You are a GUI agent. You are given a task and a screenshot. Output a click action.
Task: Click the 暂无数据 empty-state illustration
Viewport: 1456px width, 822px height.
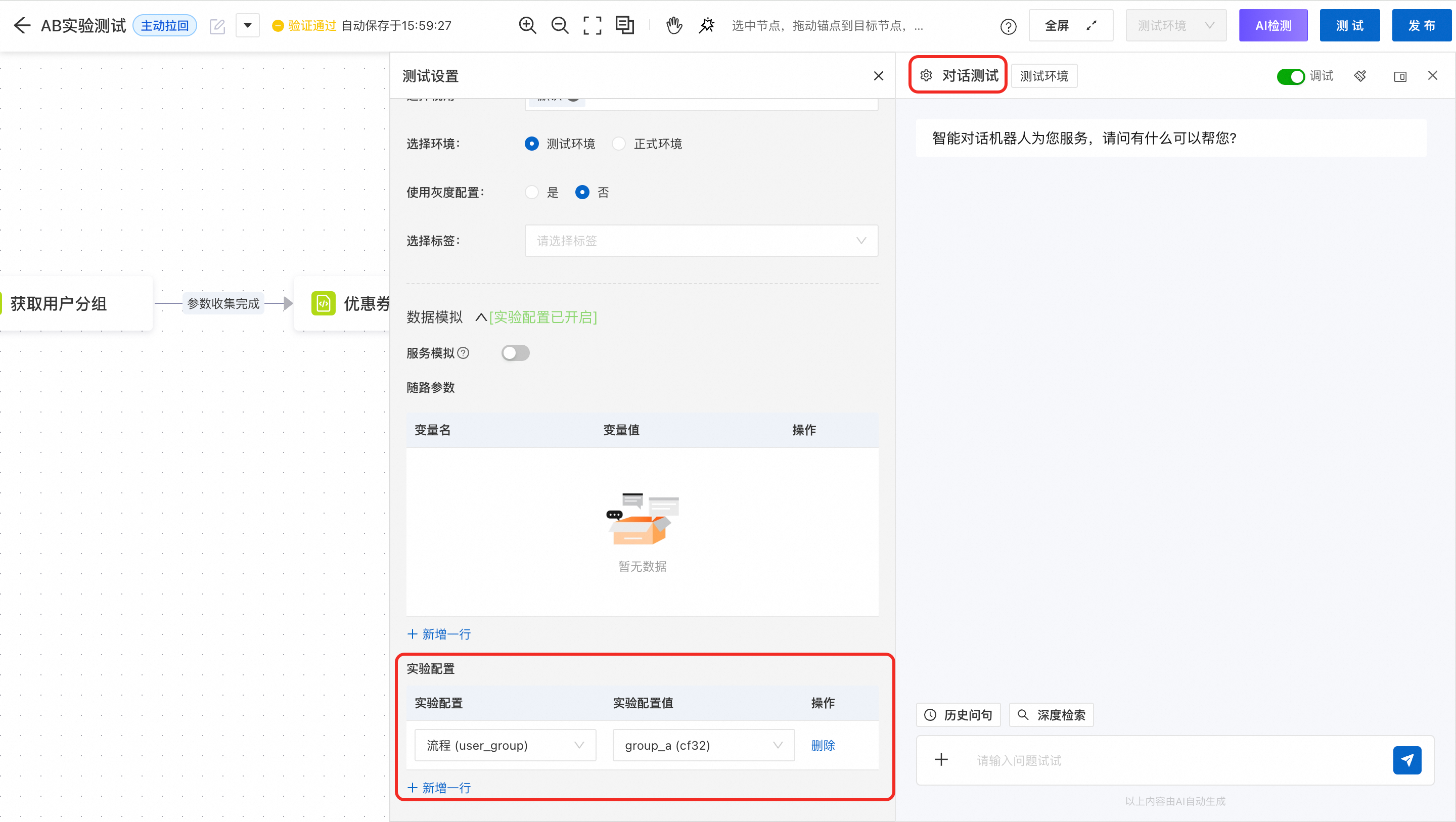643,518
